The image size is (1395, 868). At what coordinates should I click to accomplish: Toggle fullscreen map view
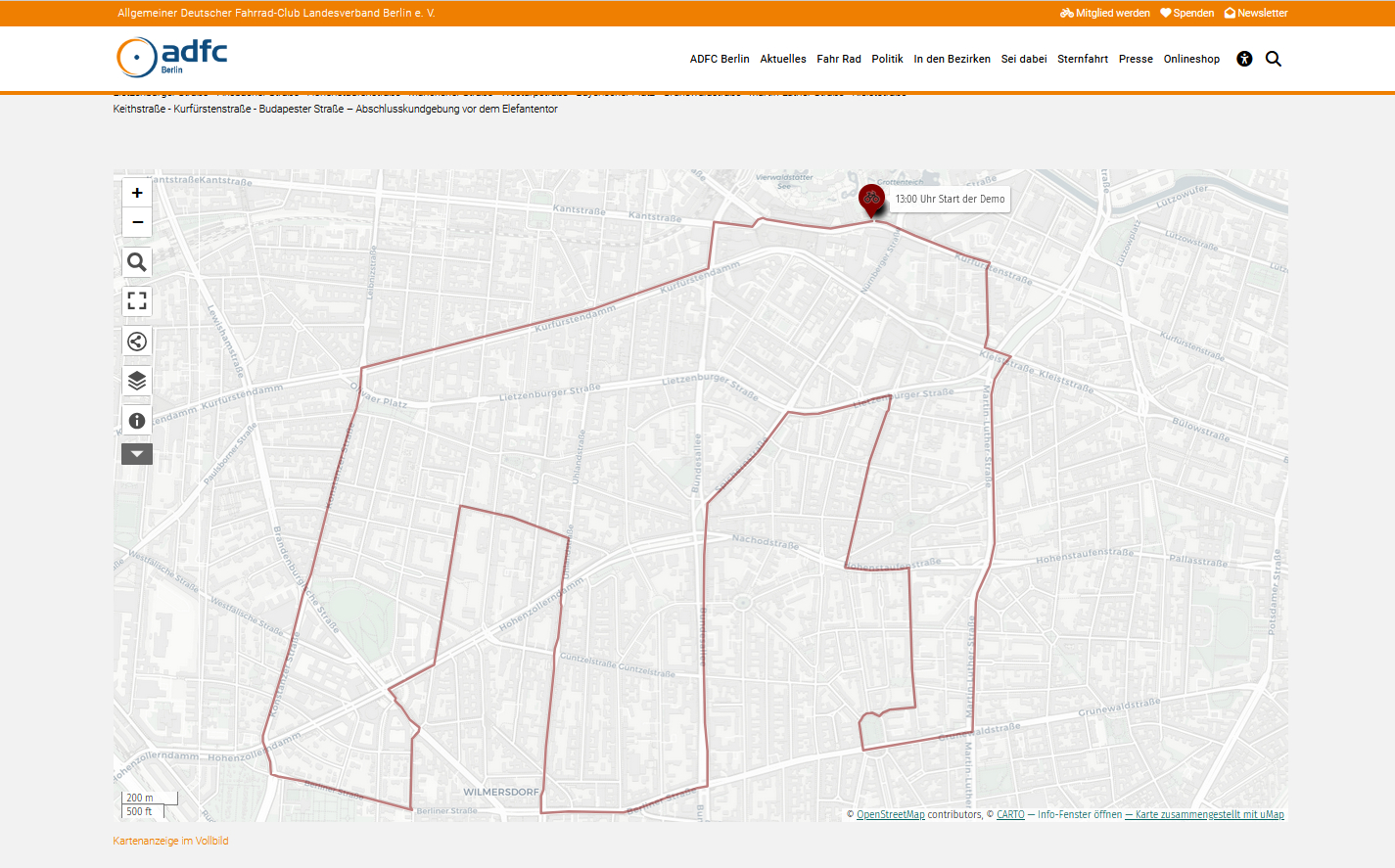point(137,301)
